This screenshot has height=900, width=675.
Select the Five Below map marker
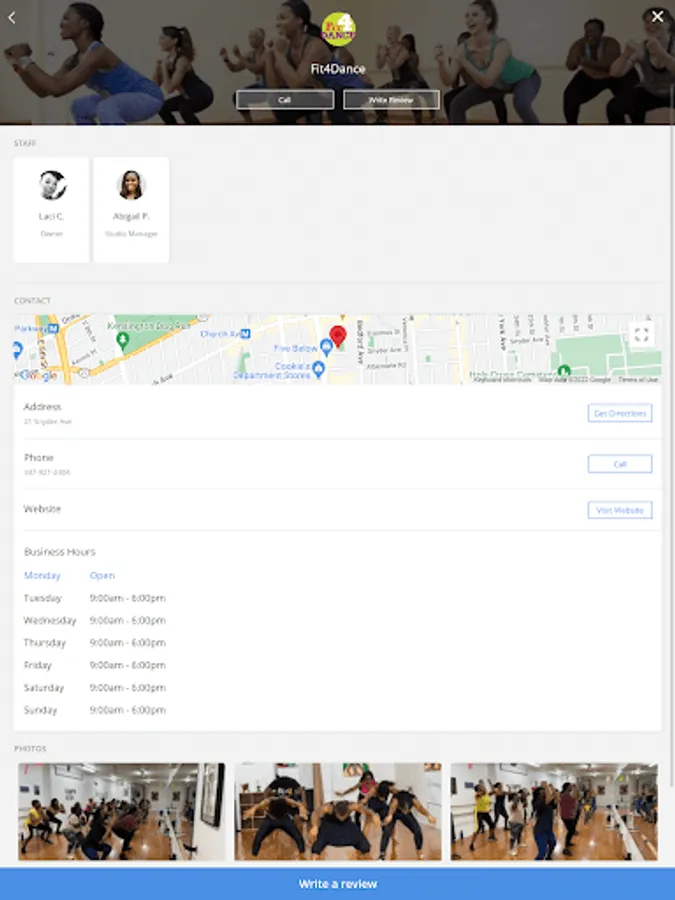[x=326, y=347]
